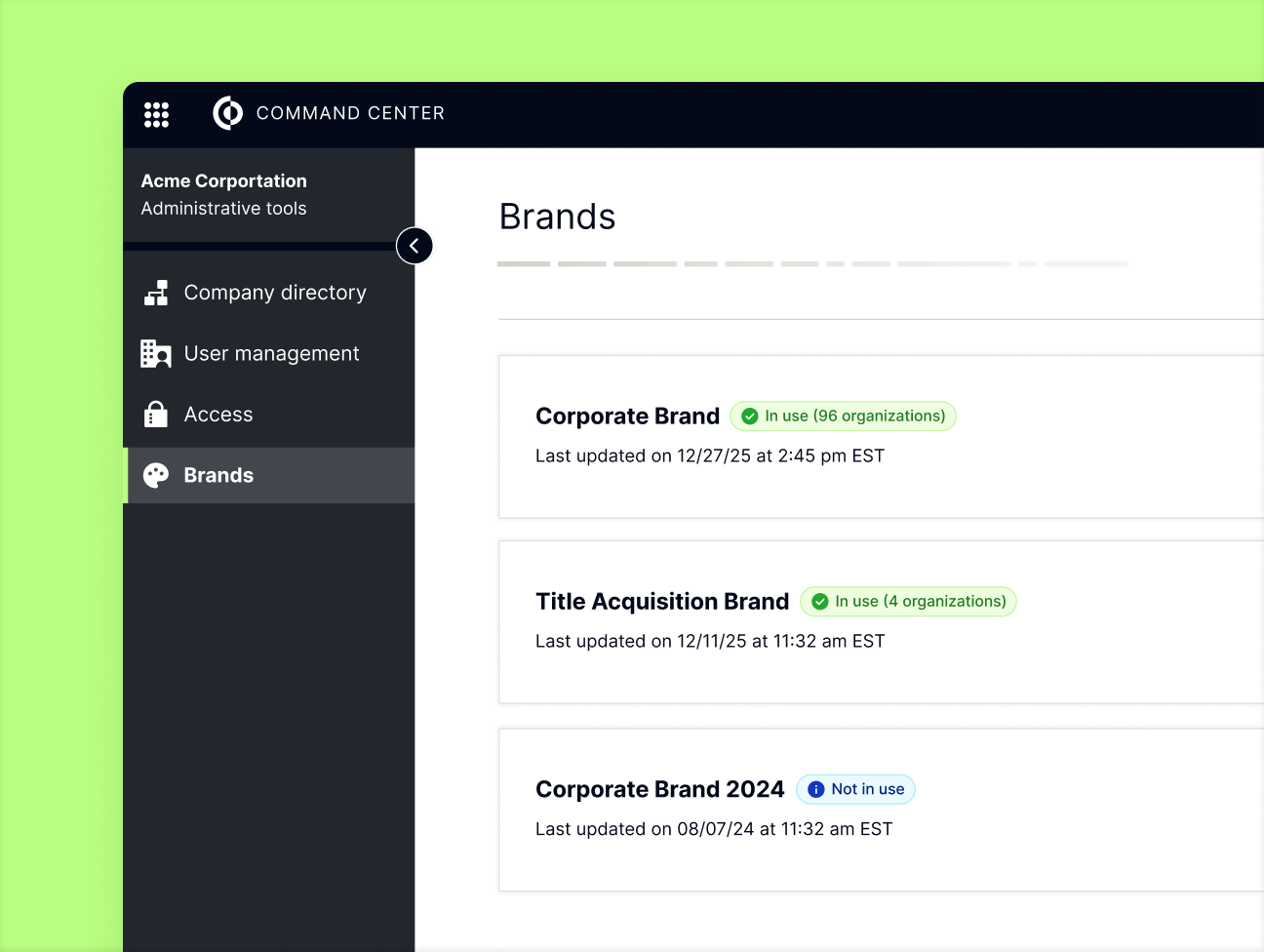
Task: Open the Corporate Brand card title
Action: 627,416
